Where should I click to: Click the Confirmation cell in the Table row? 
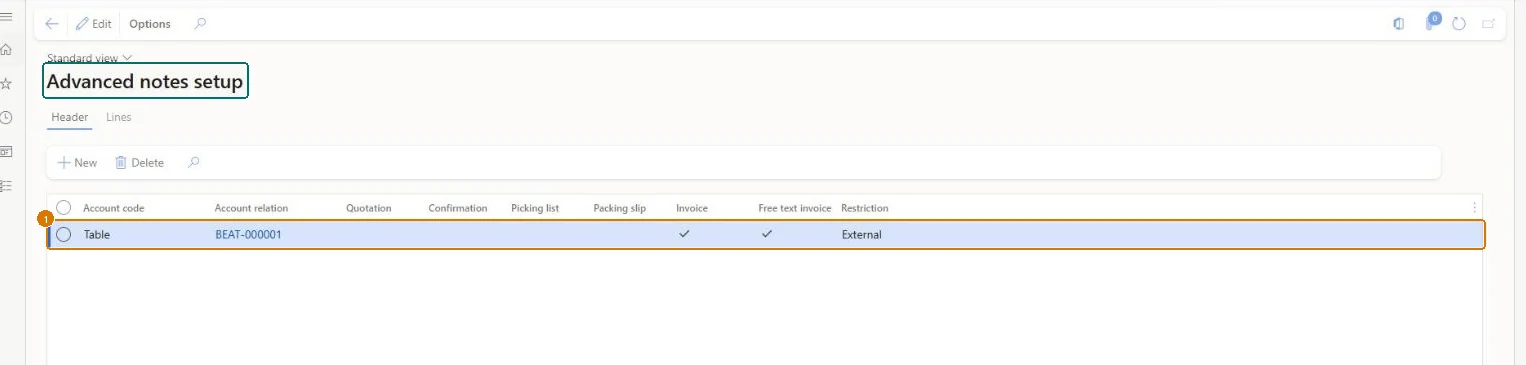tap(467, 235)
